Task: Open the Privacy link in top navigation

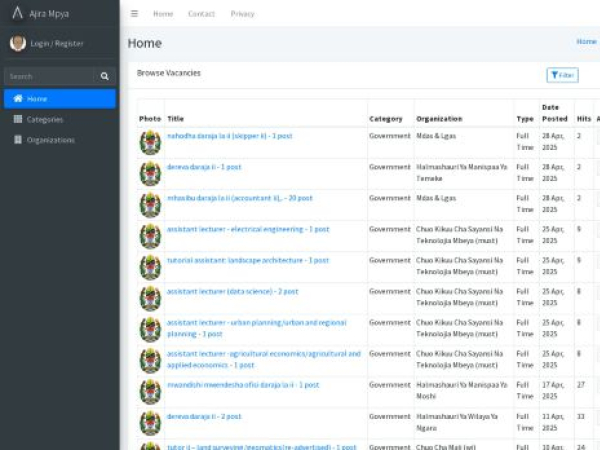Action: click(x=242, y=14)
